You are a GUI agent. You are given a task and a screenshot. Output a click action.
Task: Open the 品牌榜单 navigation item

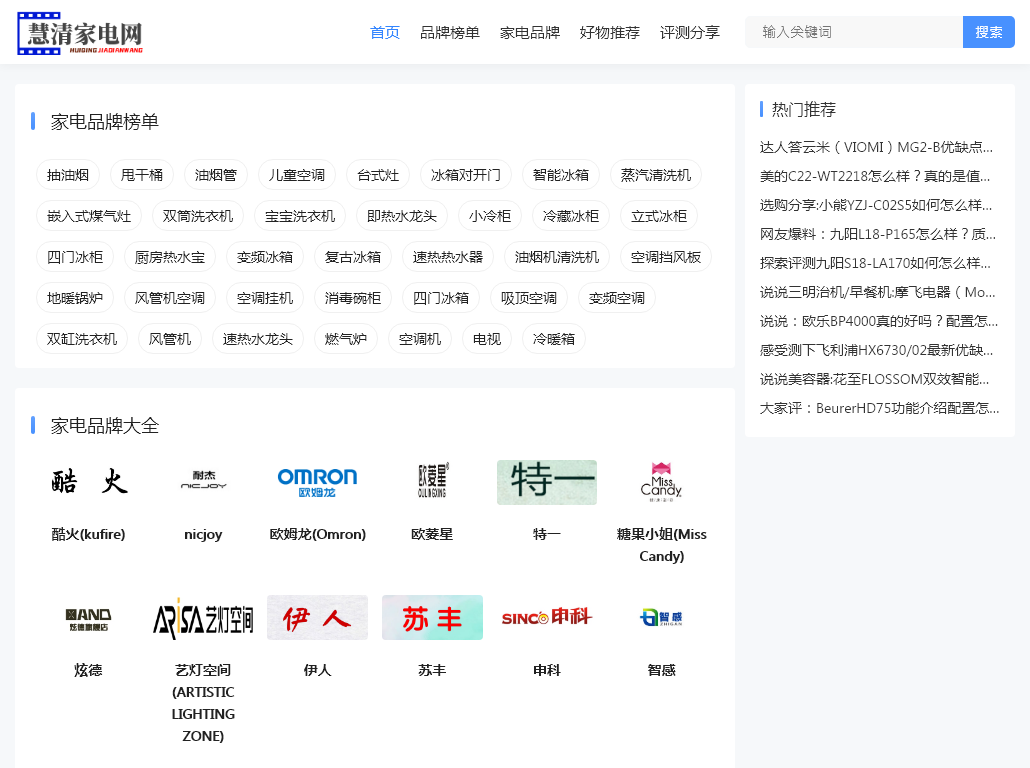[x=450, y=32]
